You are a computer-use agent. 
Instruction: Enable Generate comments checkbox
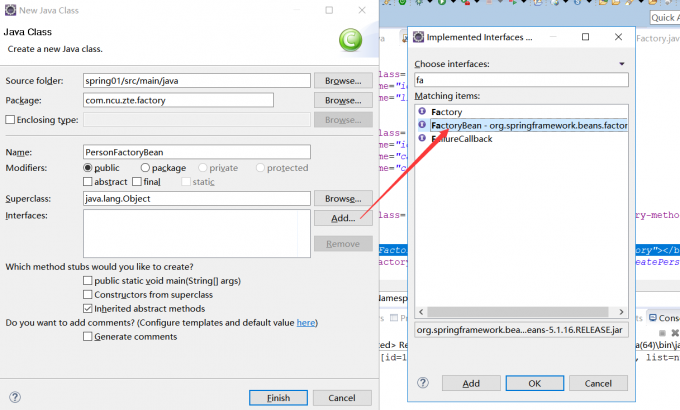tap(88, 337)
